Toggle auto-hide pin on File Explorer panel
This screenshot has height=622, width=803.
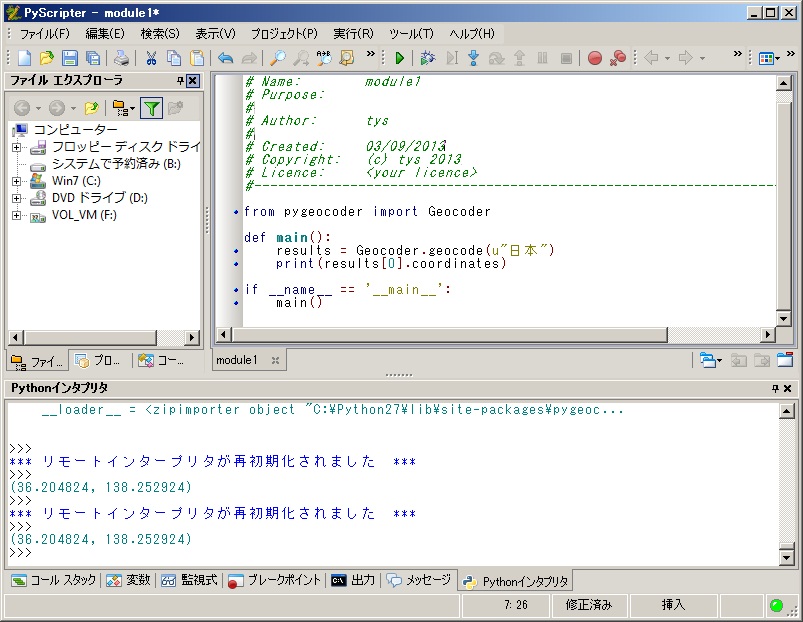tap(181, 81)
